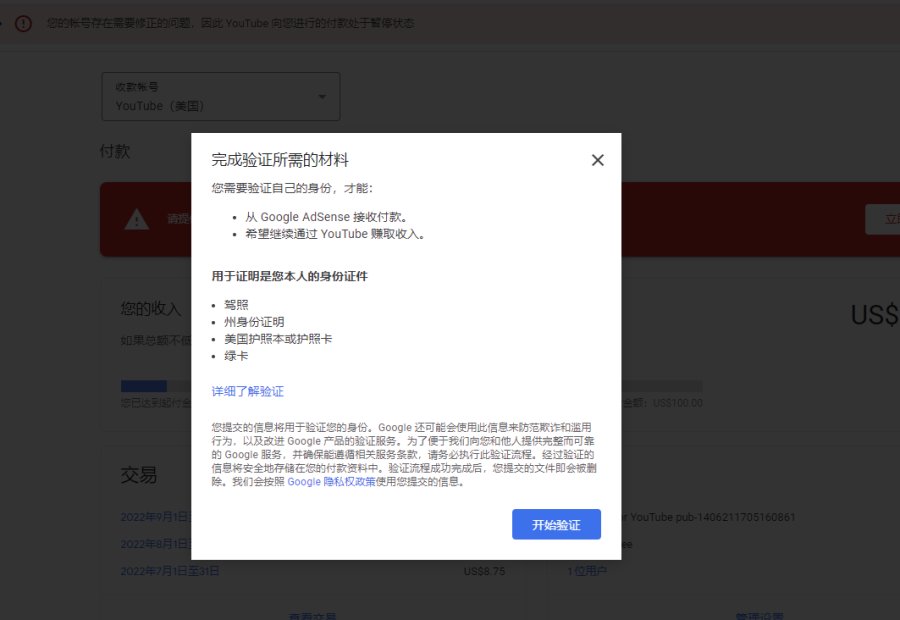This screenshot has width=900, height=620.
Task: Click the 绿卡 list item
Action: click(236, 356)
